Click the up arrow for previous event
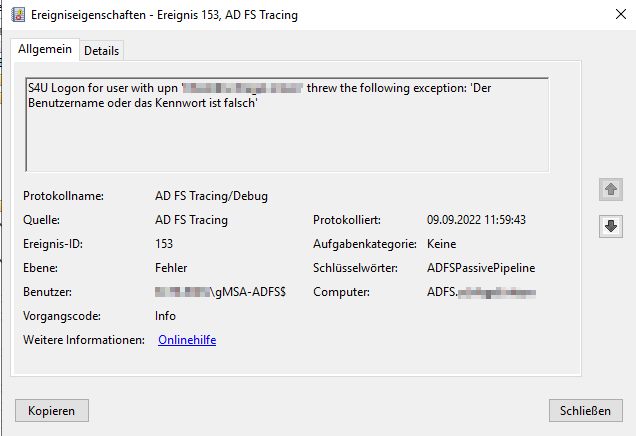Image resolution: width=636 pixels, height=436 pixels. pos(610,189)
